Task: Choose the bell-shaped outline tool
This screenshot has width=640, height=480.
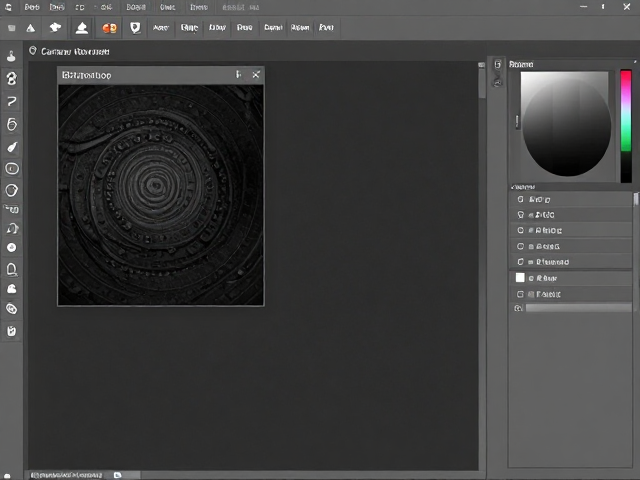Action: click(12, 269)
